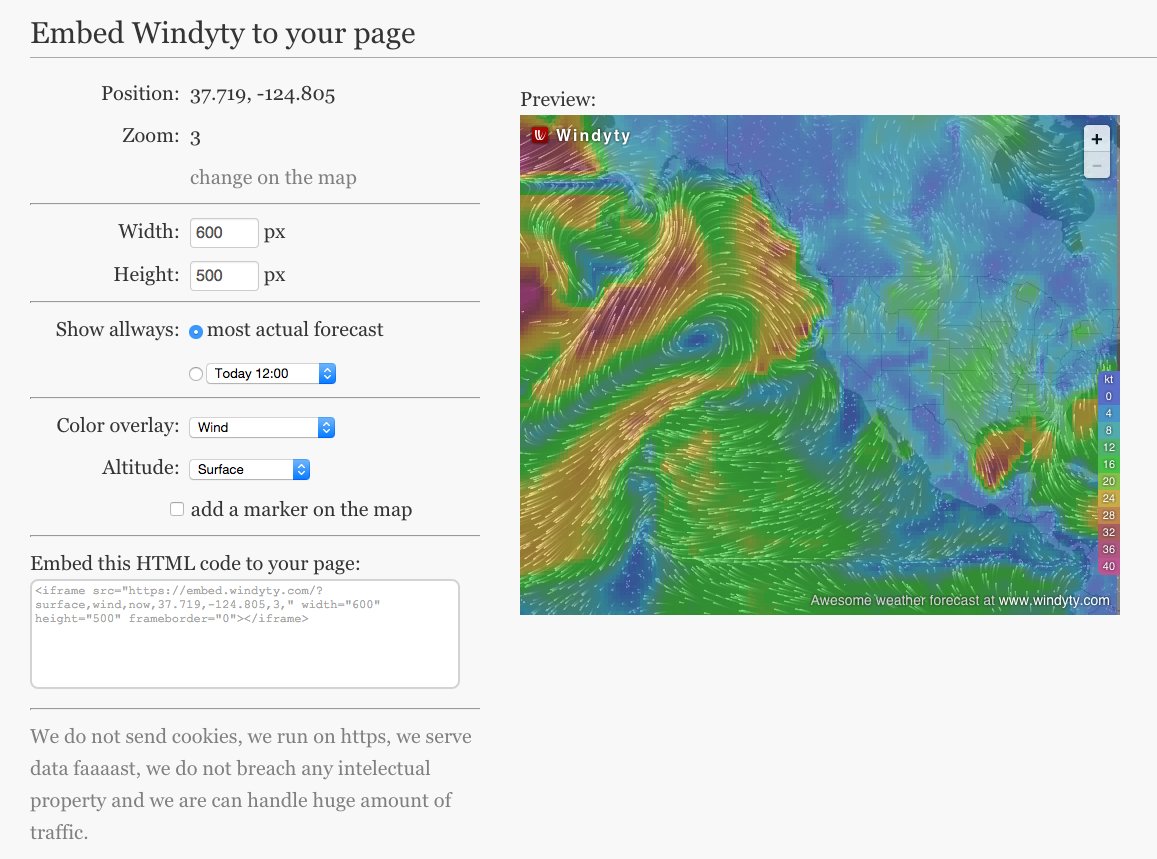Click 'Embed this HTML code to your page:' label
This screenshot has height=859, width=1157.
(x=196, y=564)
